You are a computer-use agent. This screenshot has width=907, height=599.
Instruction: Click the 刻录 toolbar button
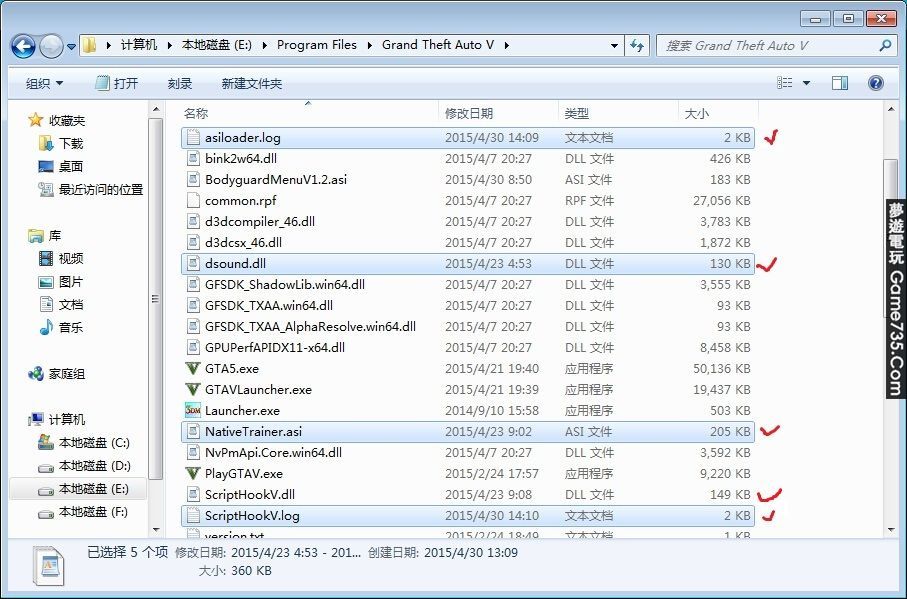click(x=180, y=83)
